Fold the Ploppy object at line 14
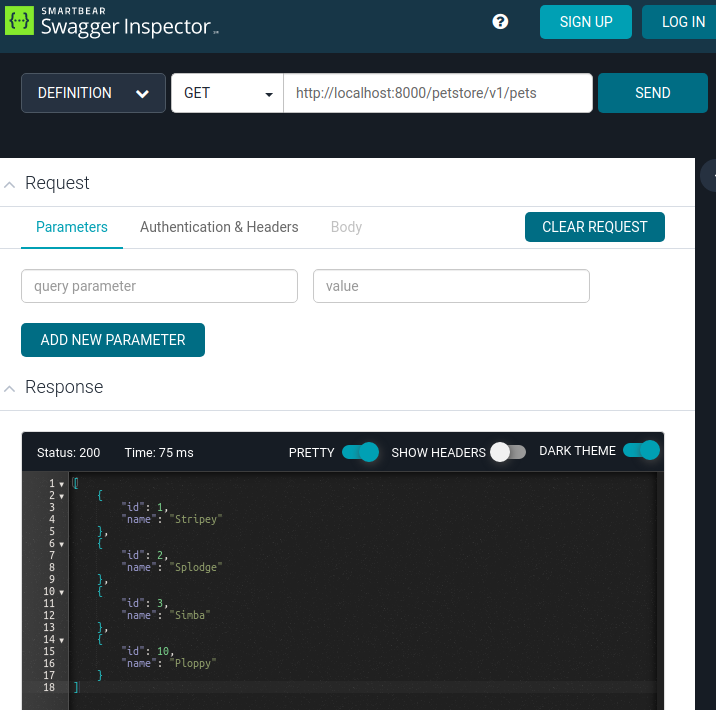This screenshot has width=716, height=710. (x=61, y=640)
